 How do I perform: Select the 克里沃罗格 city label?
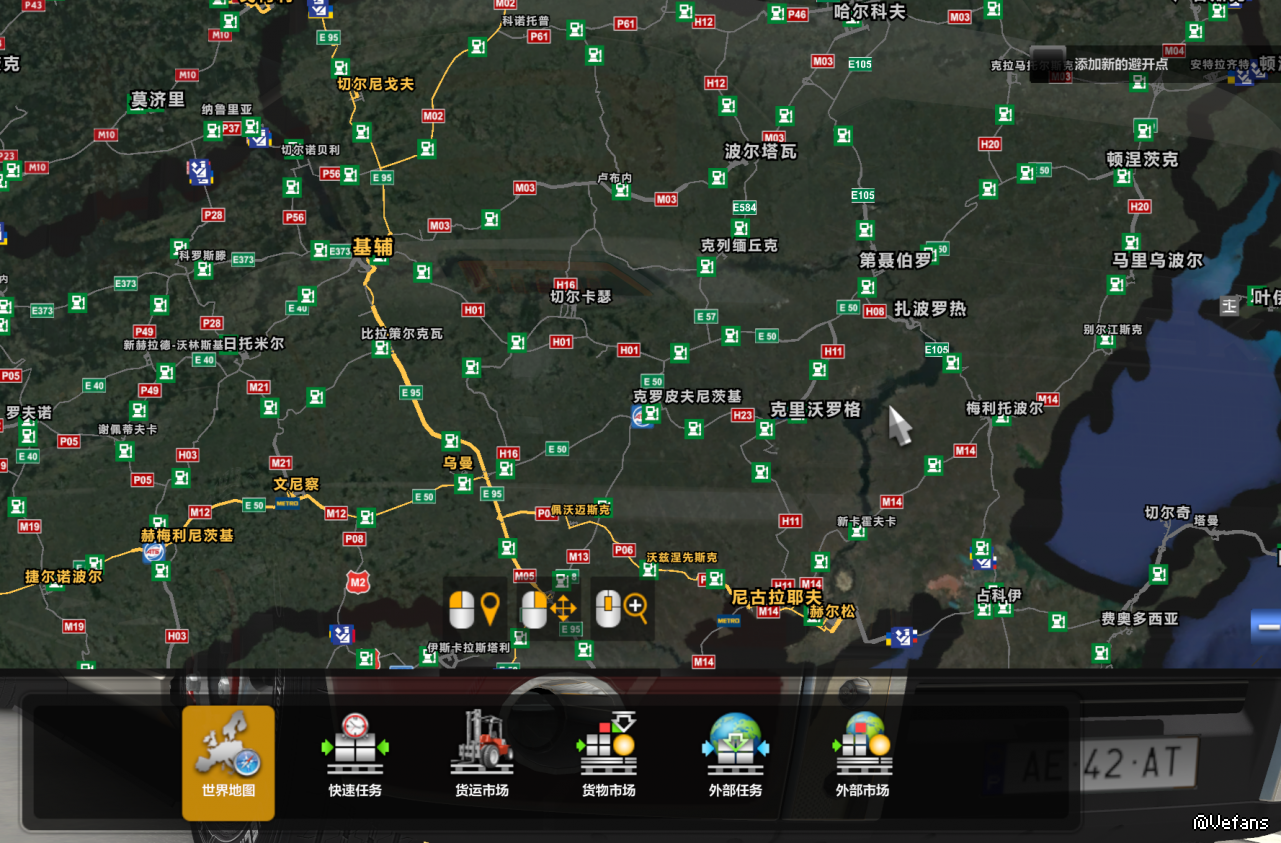point(815,409)
